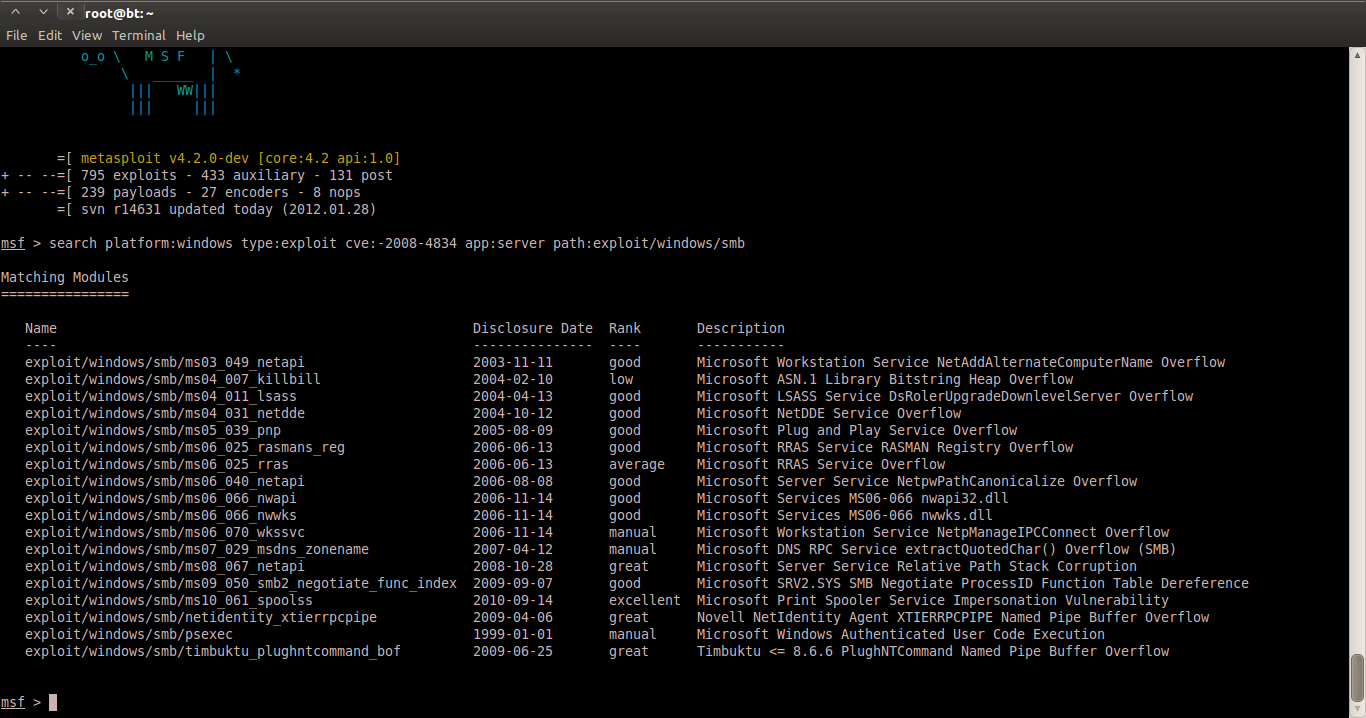Viewport: 1366px width, 718px height.
Task: Select exploit/windows/smb/ms06_025_rasmans_reg text
Action: (x=185, y=447)
